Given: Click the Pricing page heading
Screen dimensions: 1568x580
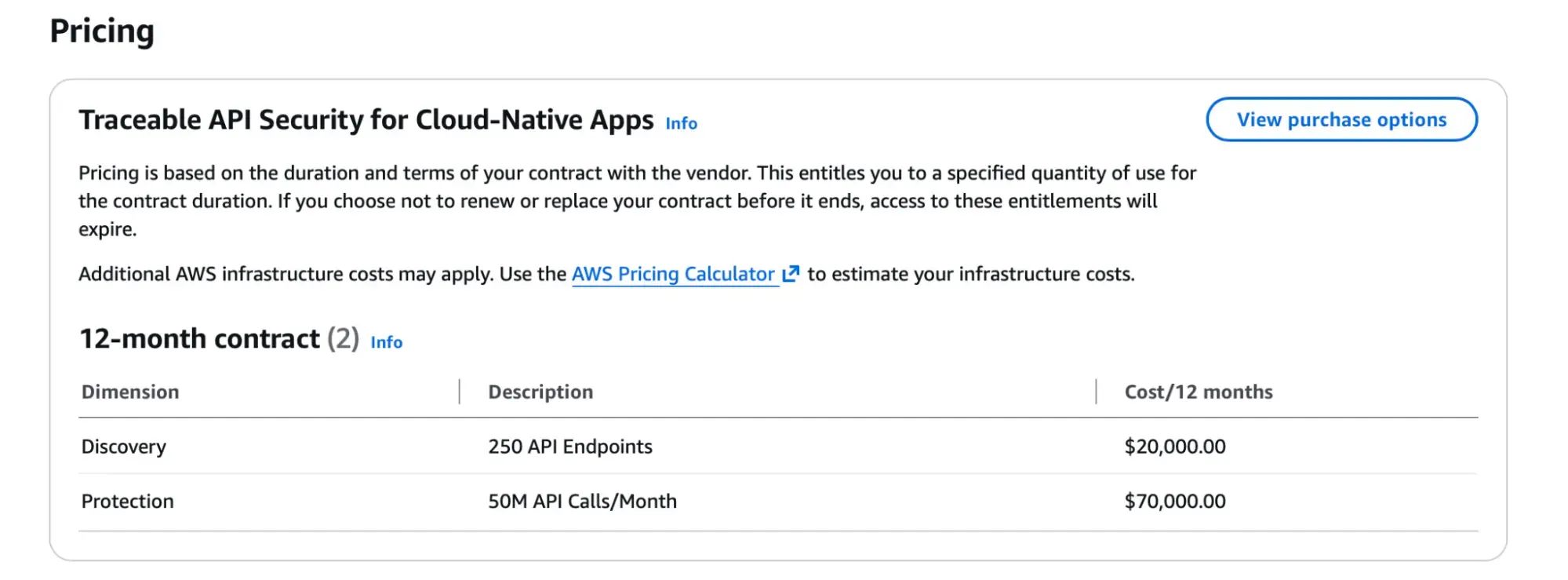Looking at the screenshot, I should point(102,31).
